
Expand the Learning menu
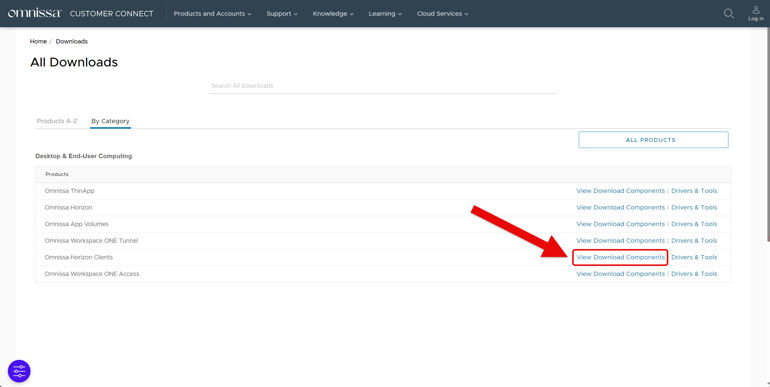click(x=385, y=14)
